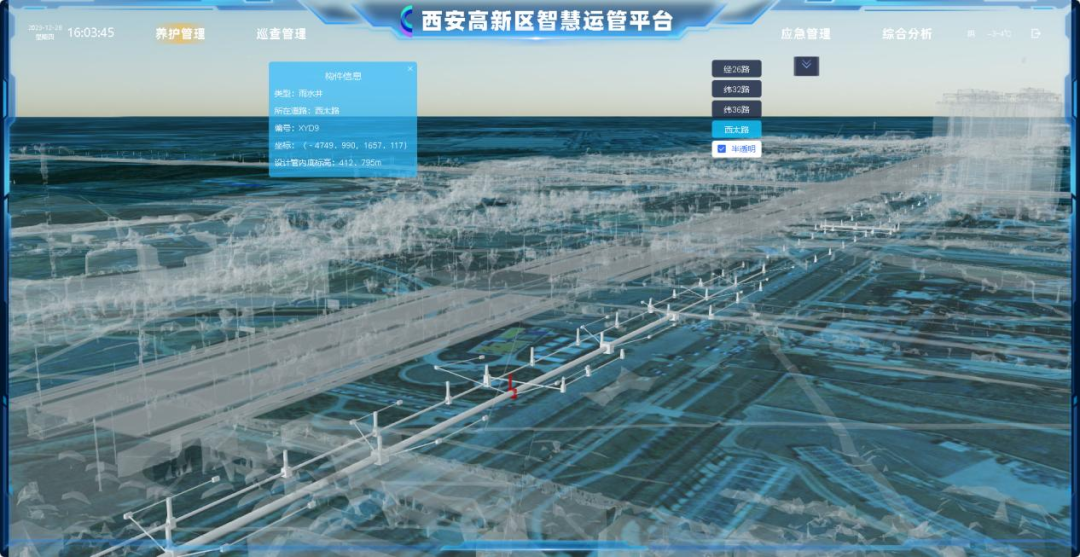Screen dimensions: 1080x557
Task: Click the 16:03:45 clock display
Action: click(x=90, y=33)
